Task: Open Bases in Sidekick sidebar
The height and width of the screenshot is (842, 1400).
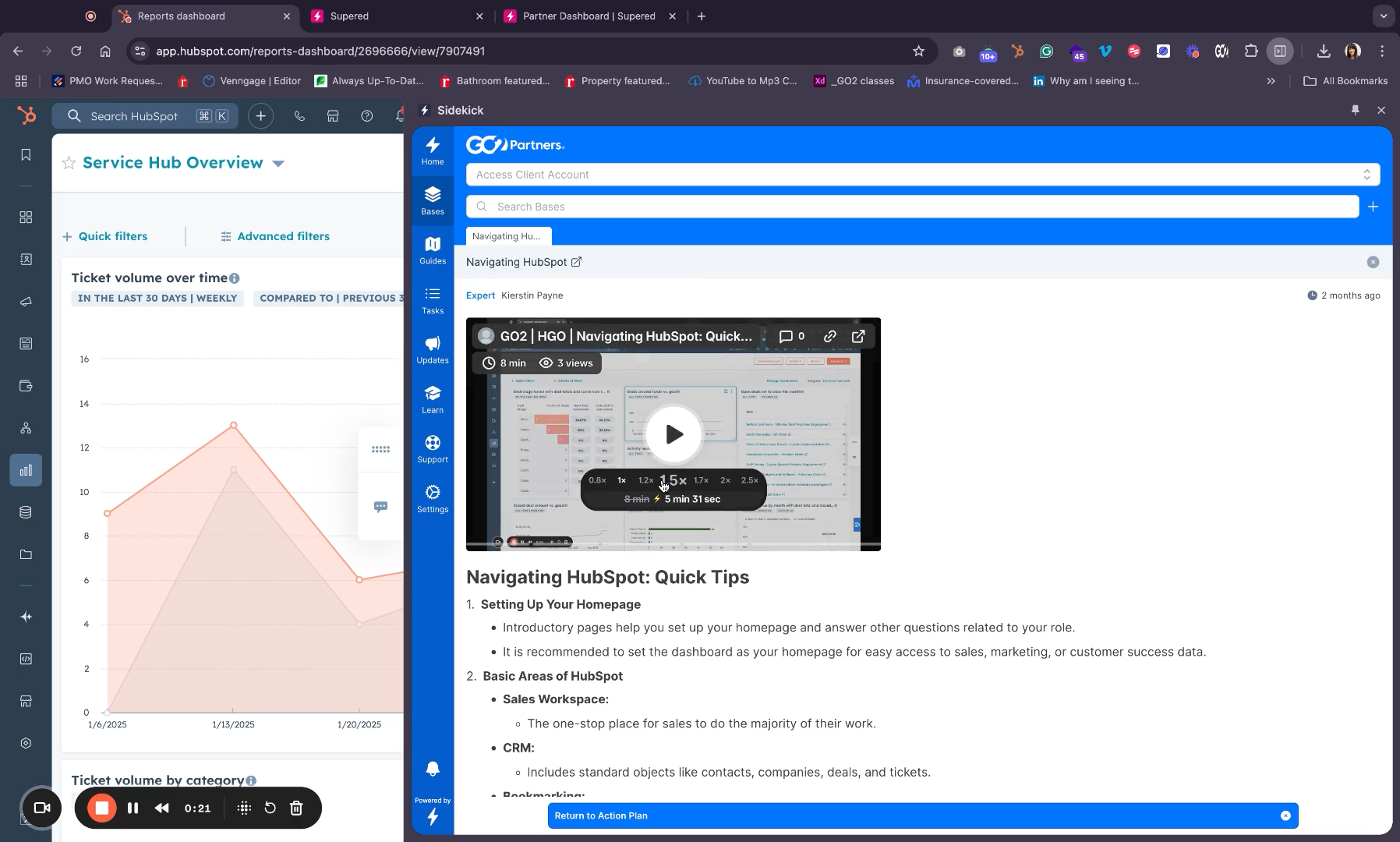Action: [x=433, y=200]
